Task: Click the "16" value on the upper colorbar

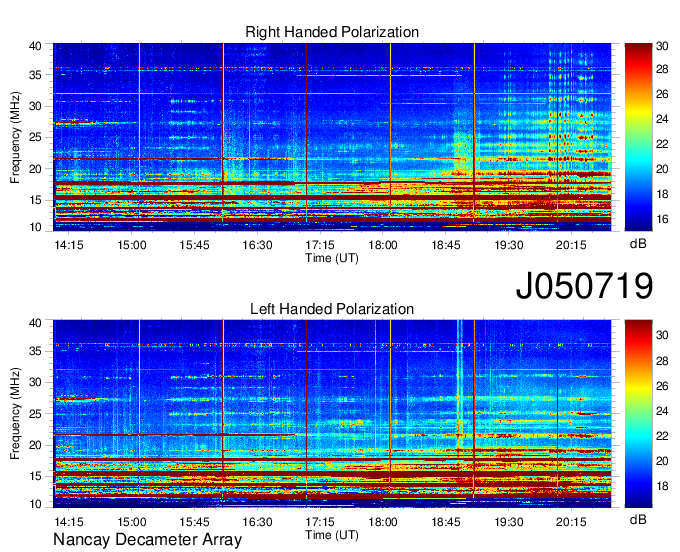Action: [662, 219]
